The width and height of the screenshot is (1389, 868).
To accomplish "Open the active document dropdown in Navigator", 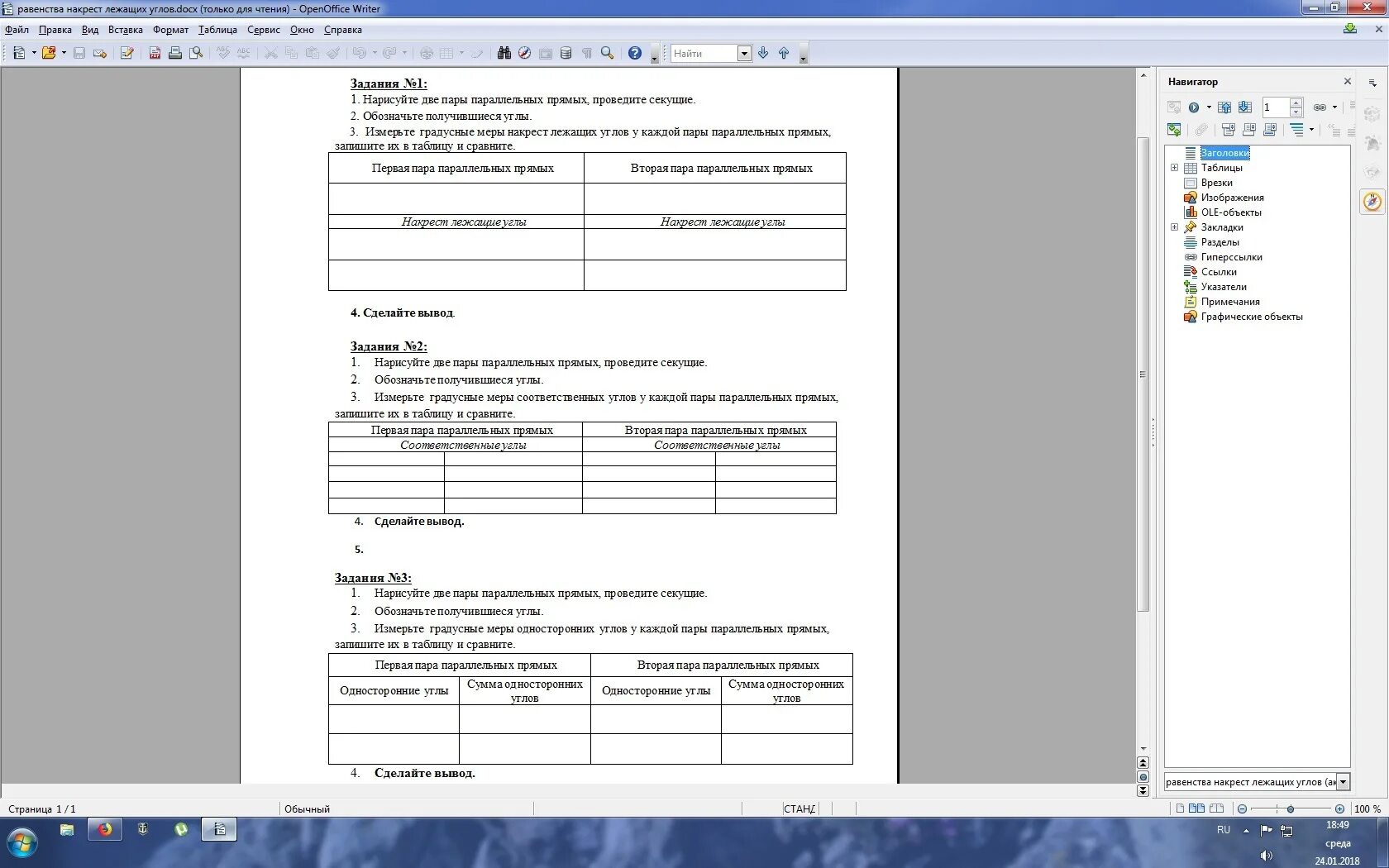I will tap(1343, 782).
